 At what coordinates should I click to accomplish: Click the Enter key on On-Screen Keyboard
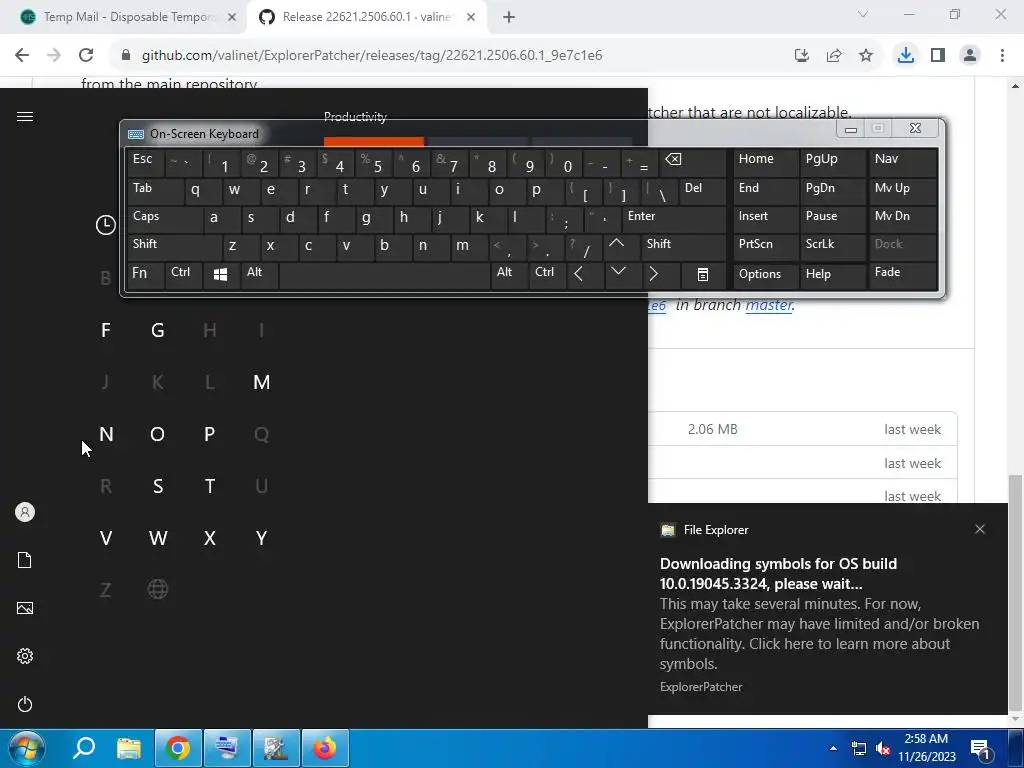point(673,219)
